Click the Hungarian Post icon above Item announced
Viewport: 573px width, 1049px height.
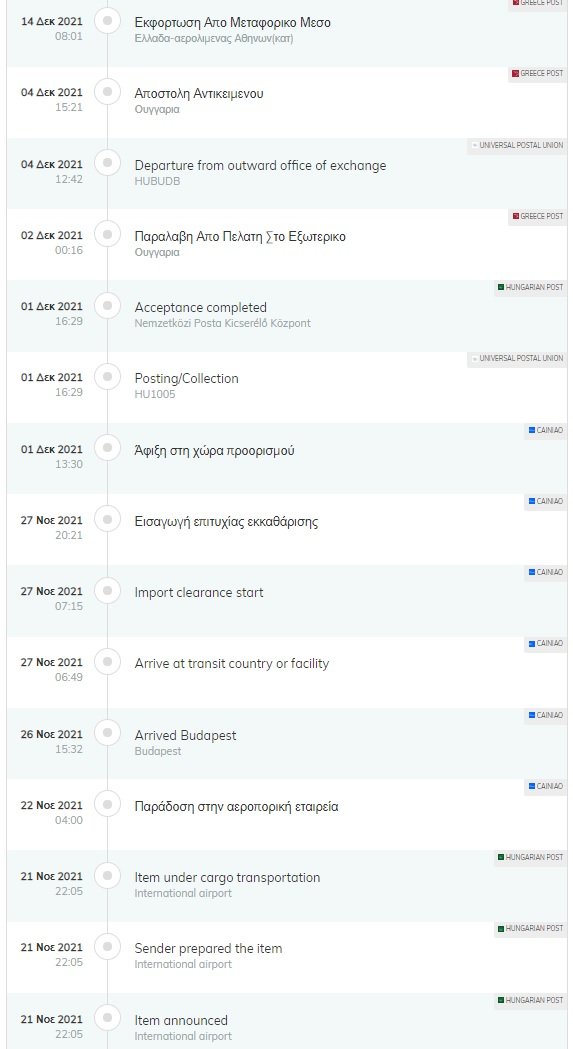(x=500, y=1000)
